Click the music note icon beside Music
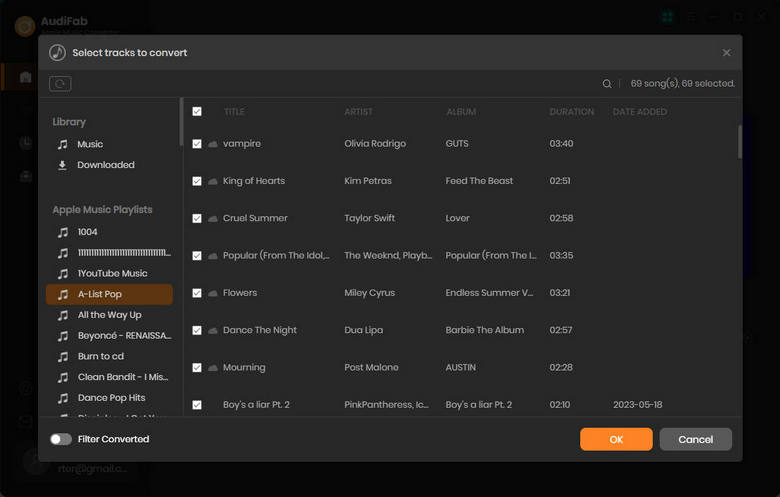This screenshot has width=780, height=497. point(63,144)
